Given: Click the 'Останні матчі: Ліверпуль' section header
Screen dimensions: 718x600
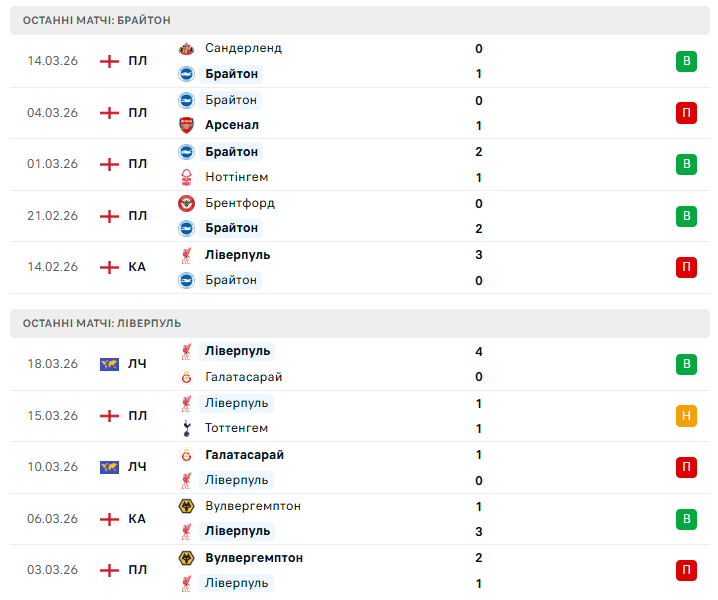Looking at the screenshot, I should coord(102,323).
